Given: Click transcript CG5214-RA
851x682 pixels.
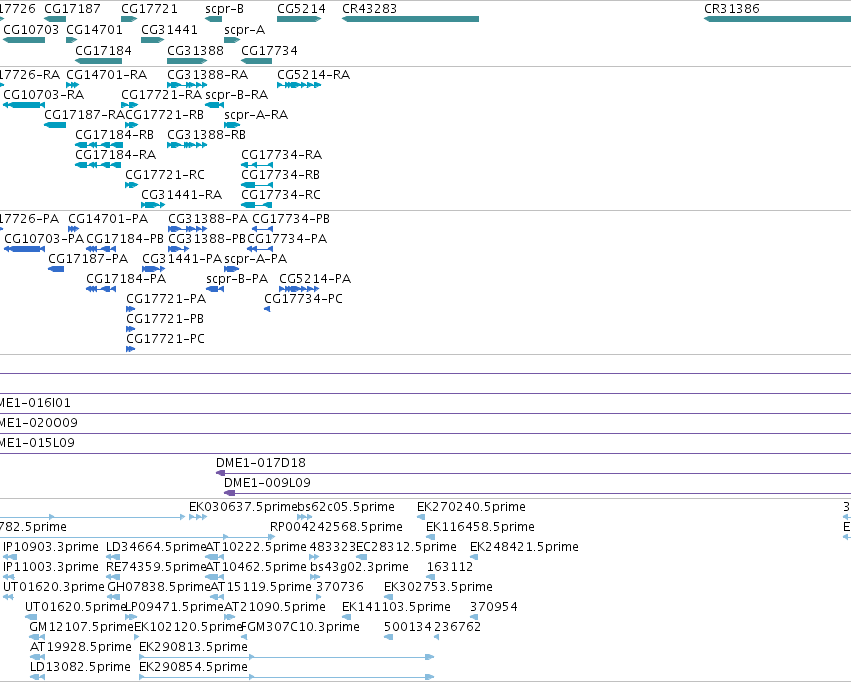Looking at the screenshot, I should pyautogui.click(x=299, y=85).
